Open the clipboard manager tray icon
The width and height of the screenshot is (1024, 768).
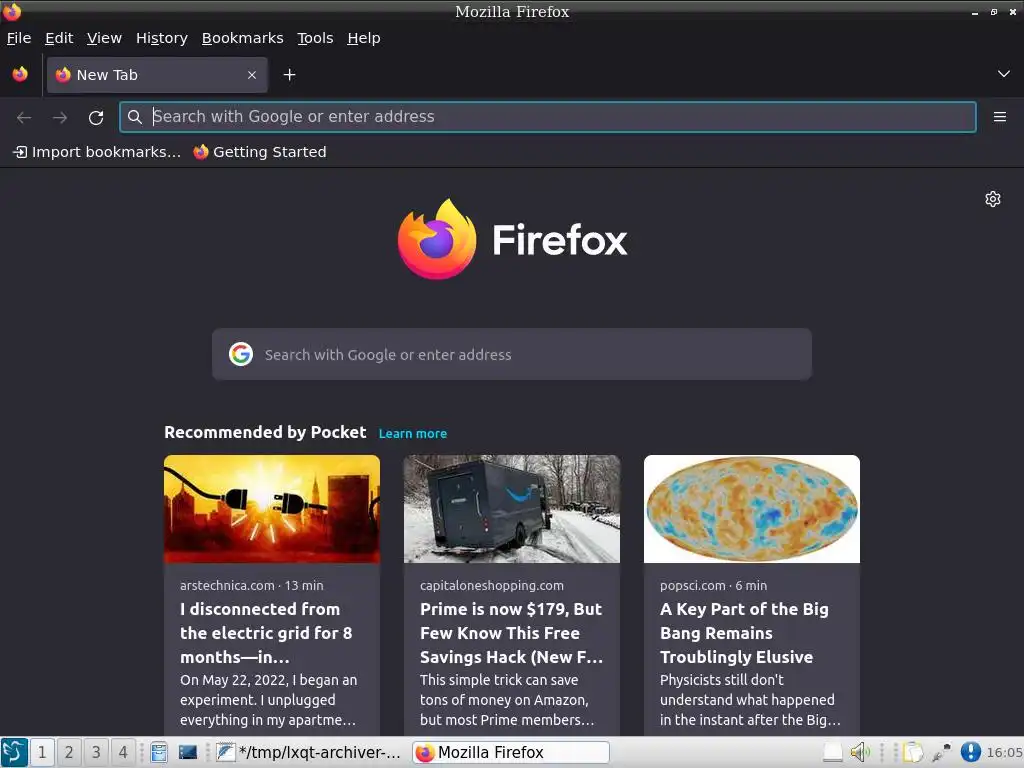pos(912,752)
